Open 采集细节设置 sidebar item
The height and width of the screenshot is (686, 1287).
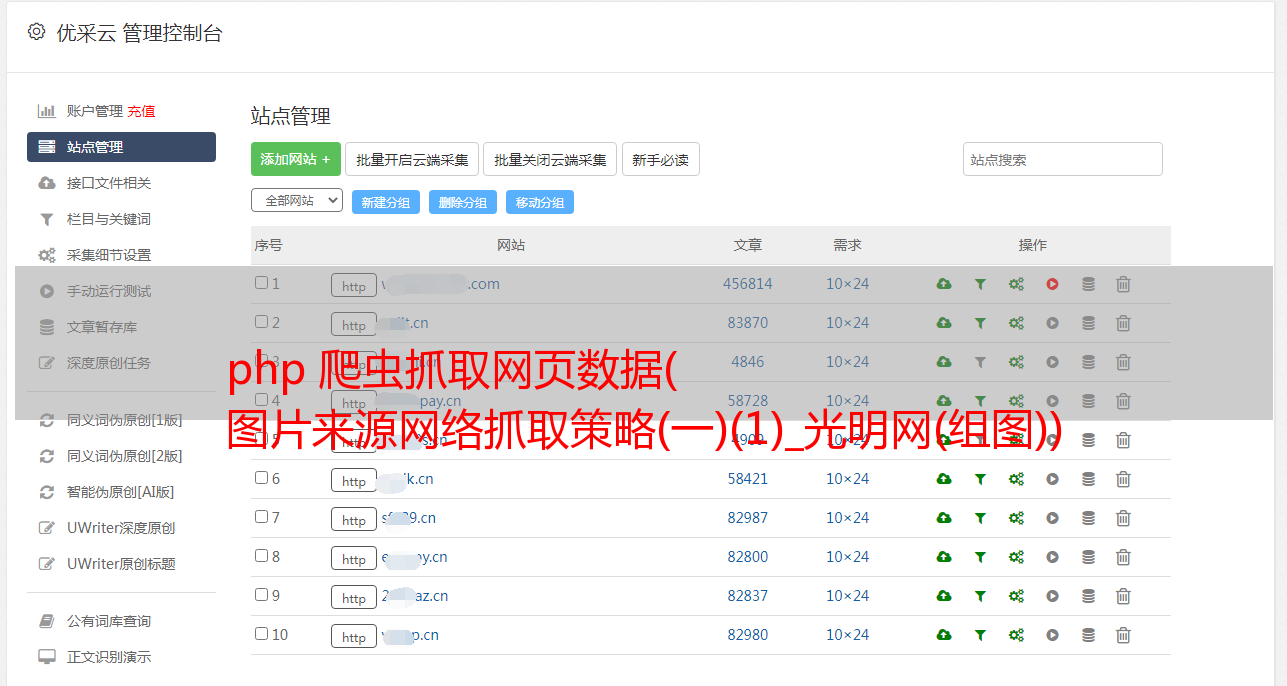(x=109, y=255)
